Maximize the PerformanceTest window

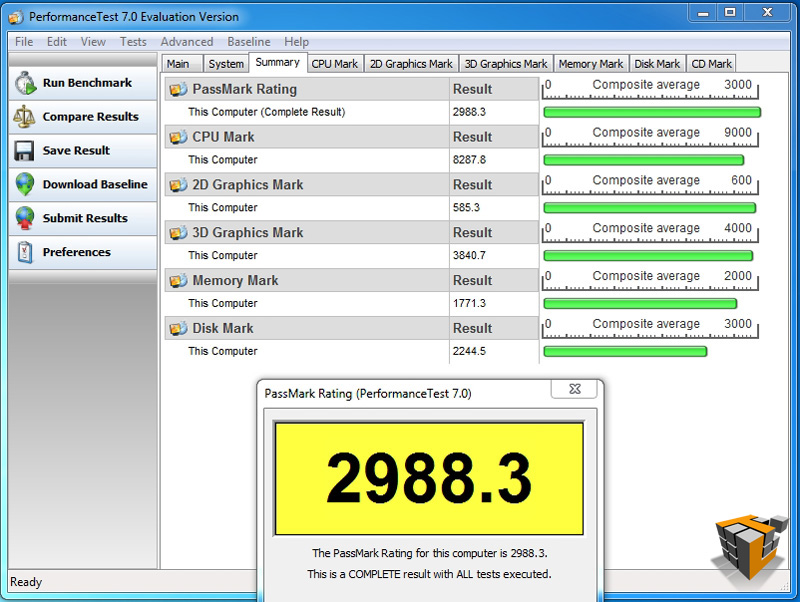point(730,13)
